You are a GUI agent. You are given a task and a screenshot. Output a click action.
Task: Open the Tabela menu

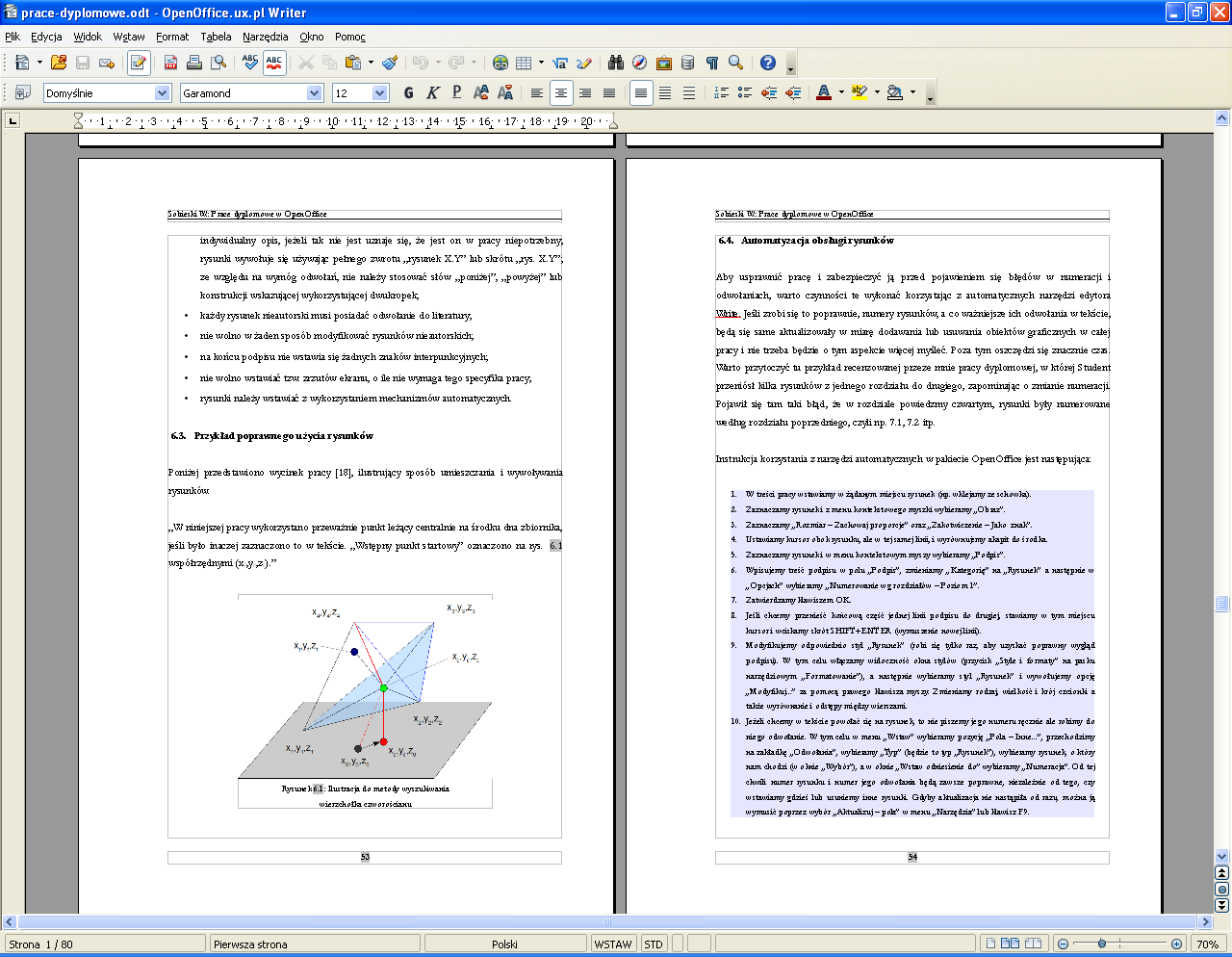click(216, 37)
